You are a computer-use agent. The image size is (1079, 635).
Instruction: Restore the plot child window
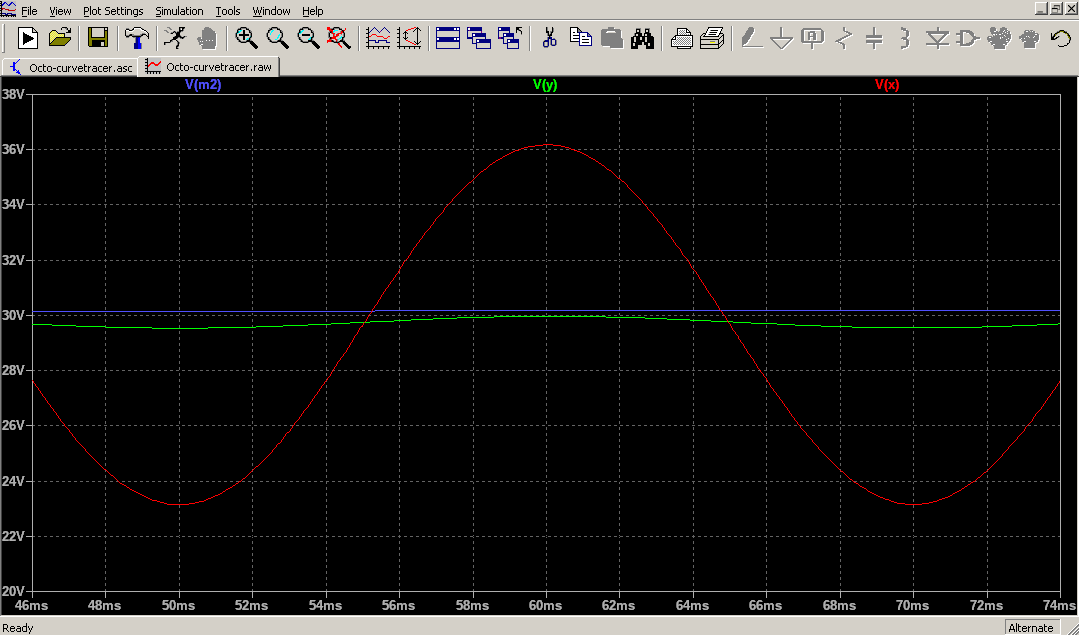[1055, 9]
